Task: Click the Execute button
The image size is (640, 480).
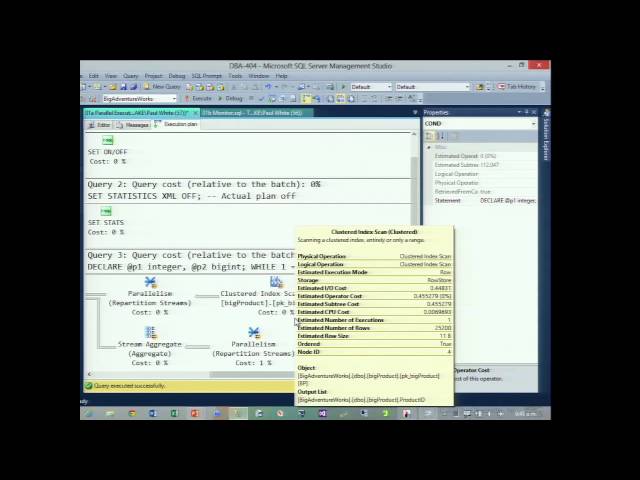Action: 198,98
